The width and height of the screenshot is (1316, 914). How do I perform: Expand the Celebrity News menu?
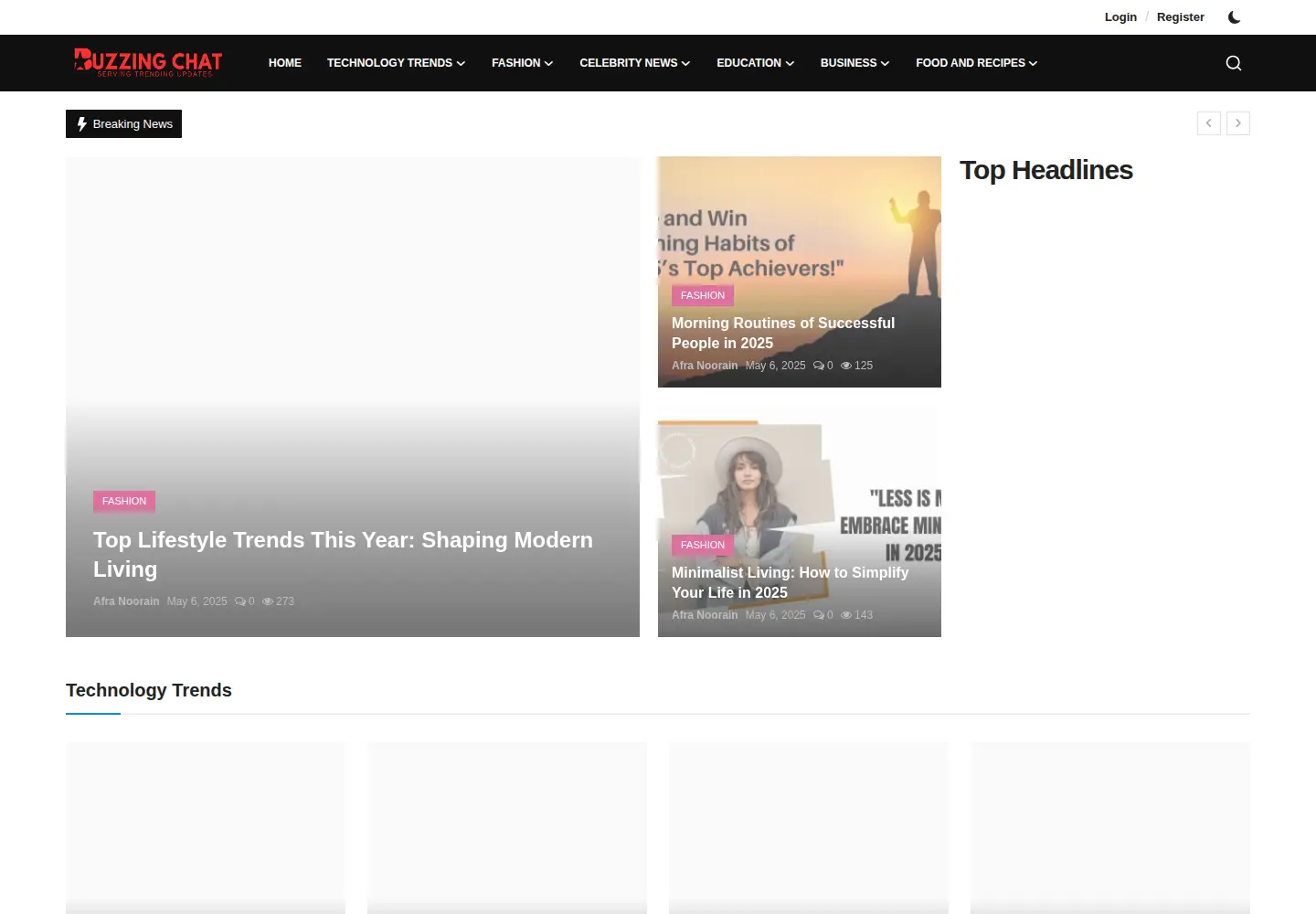[635, 63]
